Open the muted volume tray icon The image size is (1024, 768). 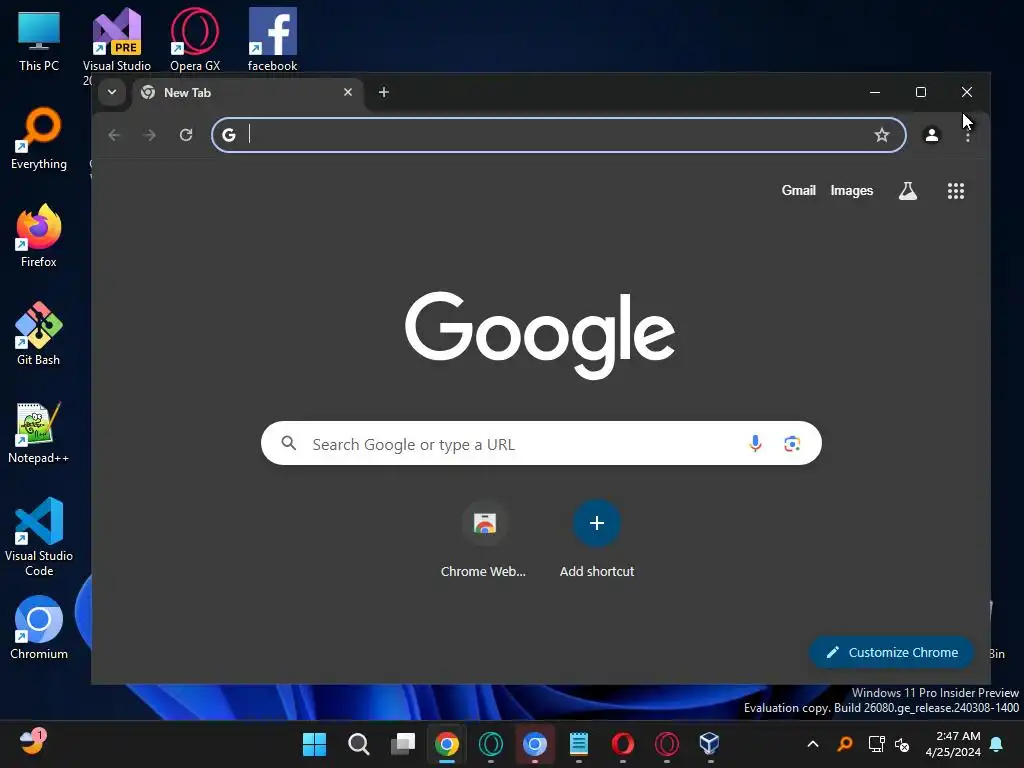(x=903, y=744)
